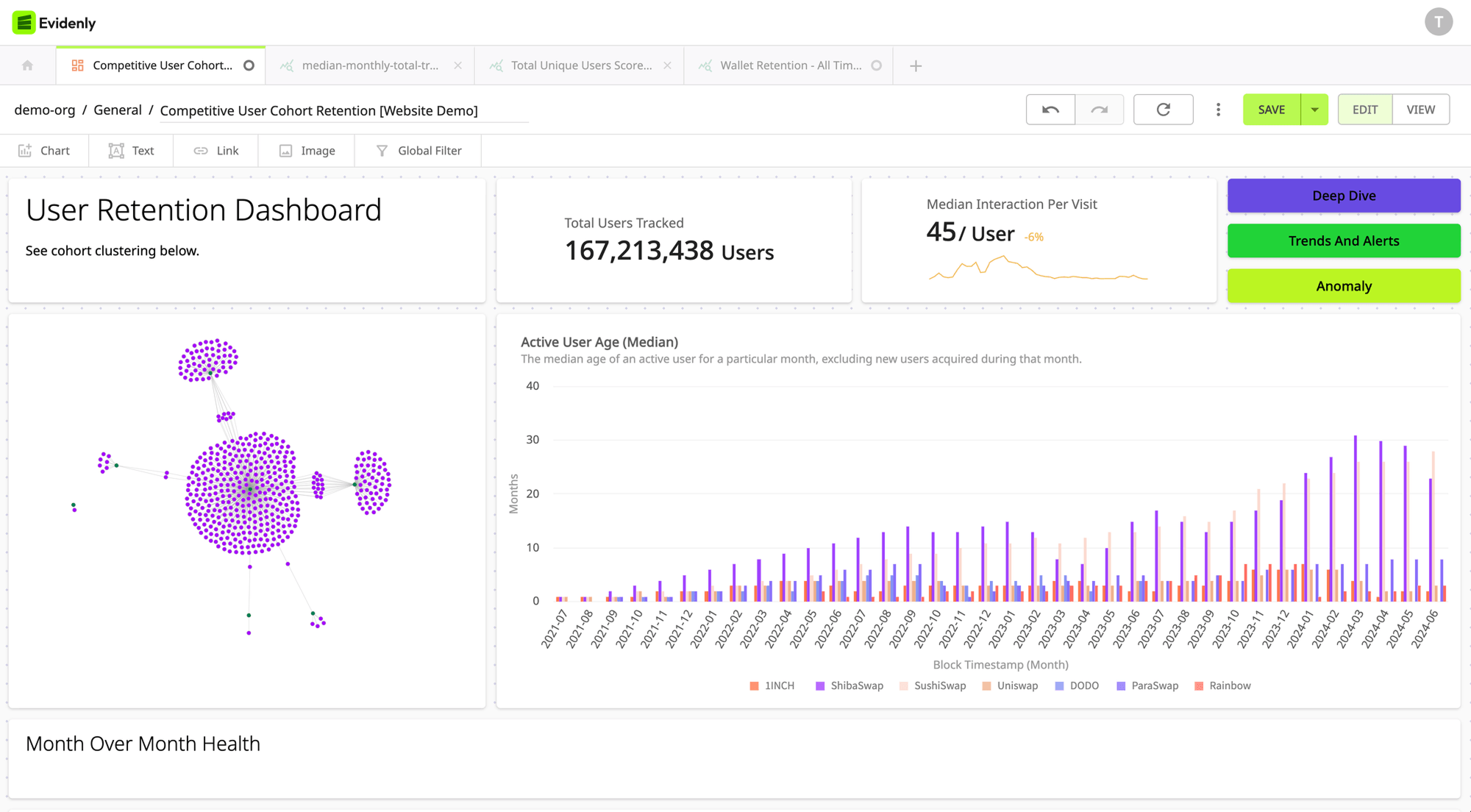Image resolution: width=1471 pixels, height=812 pixels.
Task: Add a new tab with plus icon
Action: tap(916, 66)
